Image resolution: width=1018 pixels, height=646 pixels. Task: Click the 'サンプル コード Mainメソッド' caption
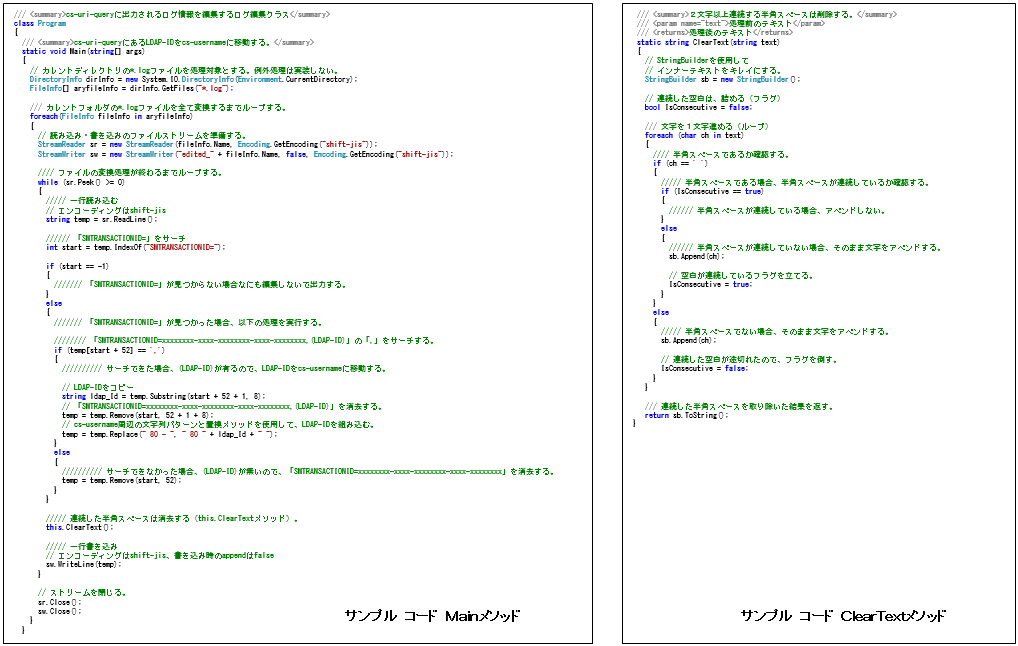[432, 616]
